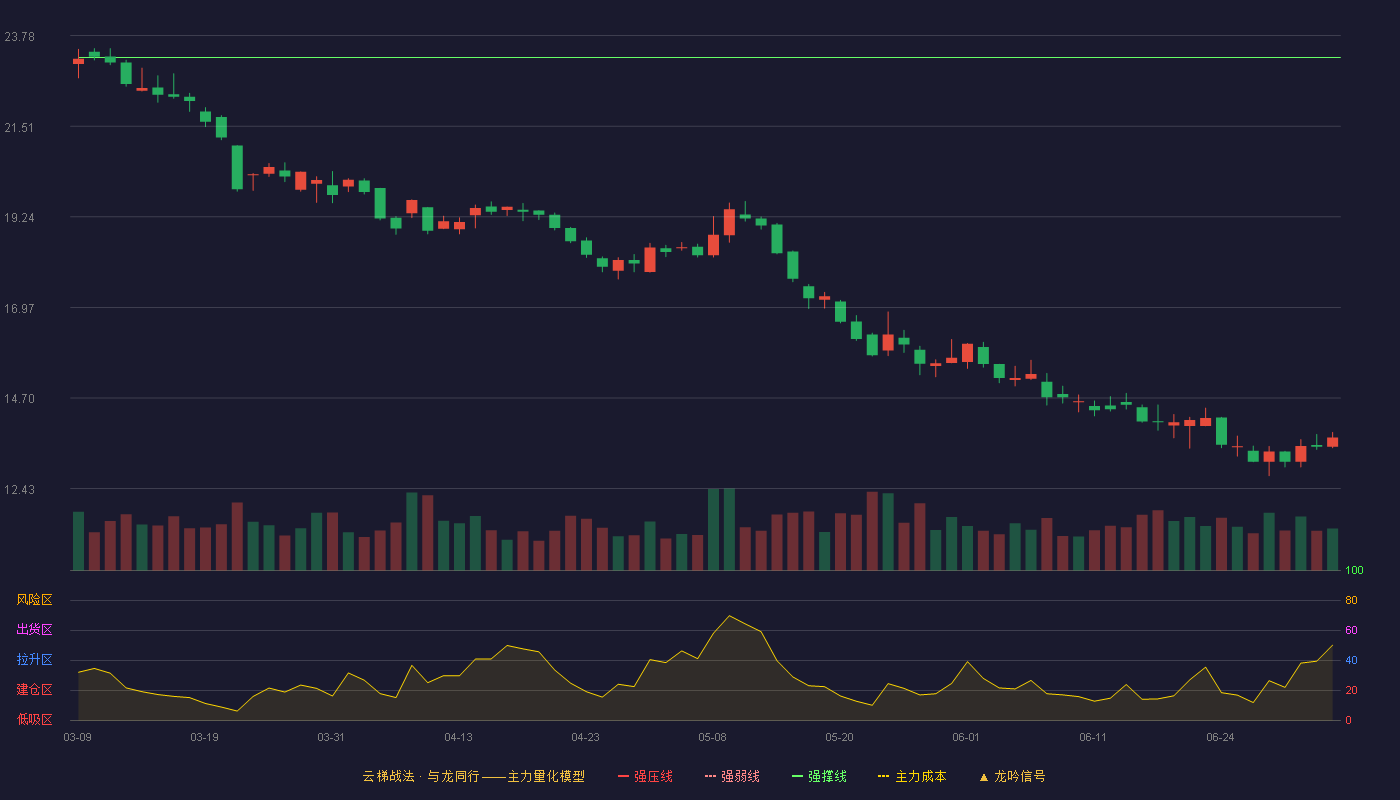Image resolution: width=1400 pixels, height=800 pixels.
Task: Click the green 100 indicator axis value
Action: tap(1354, 571)
